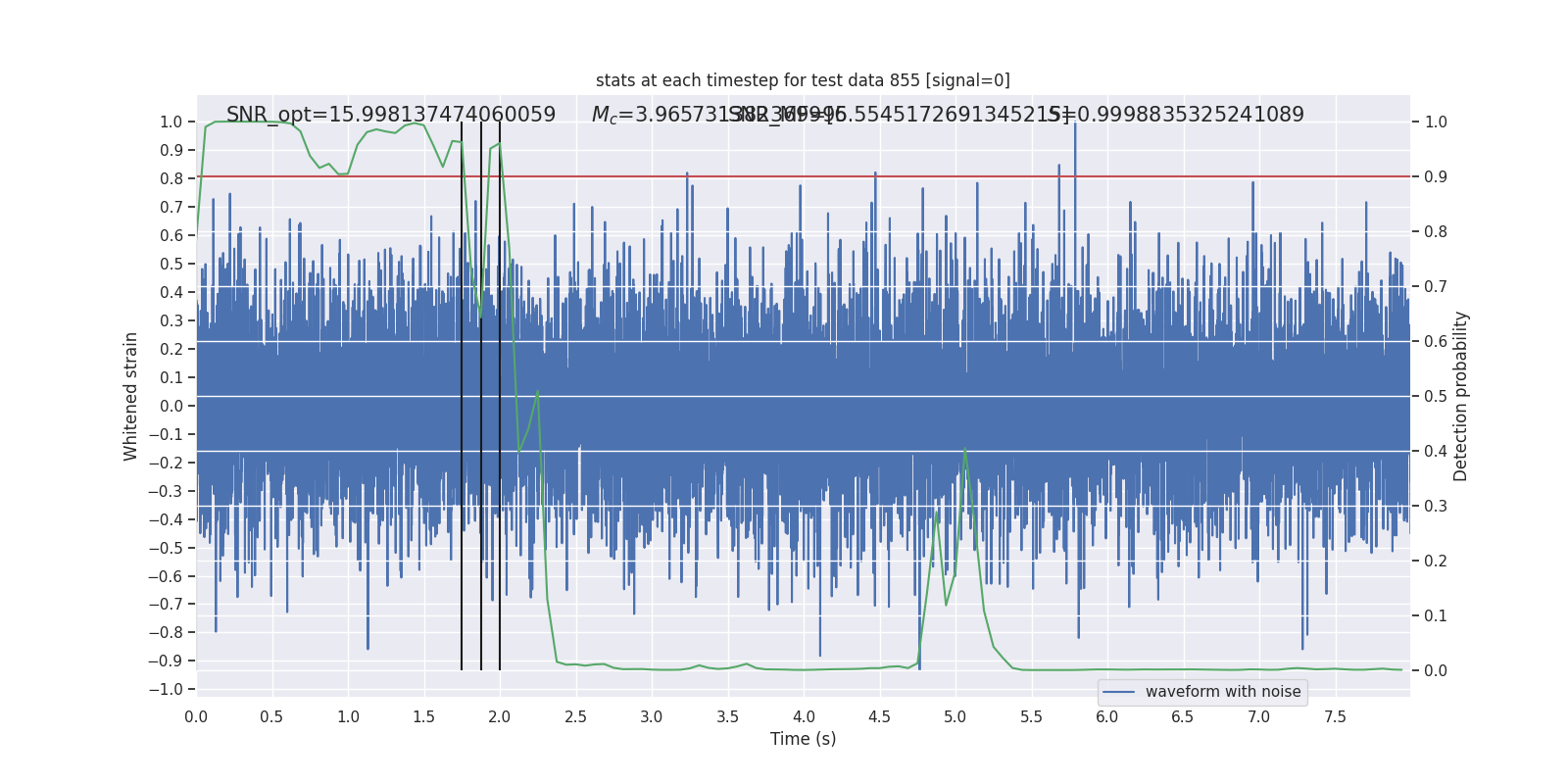The image size is (1568, 784).
Task: Click the 3.0 tick on the time axis
Action: (652, 716)
